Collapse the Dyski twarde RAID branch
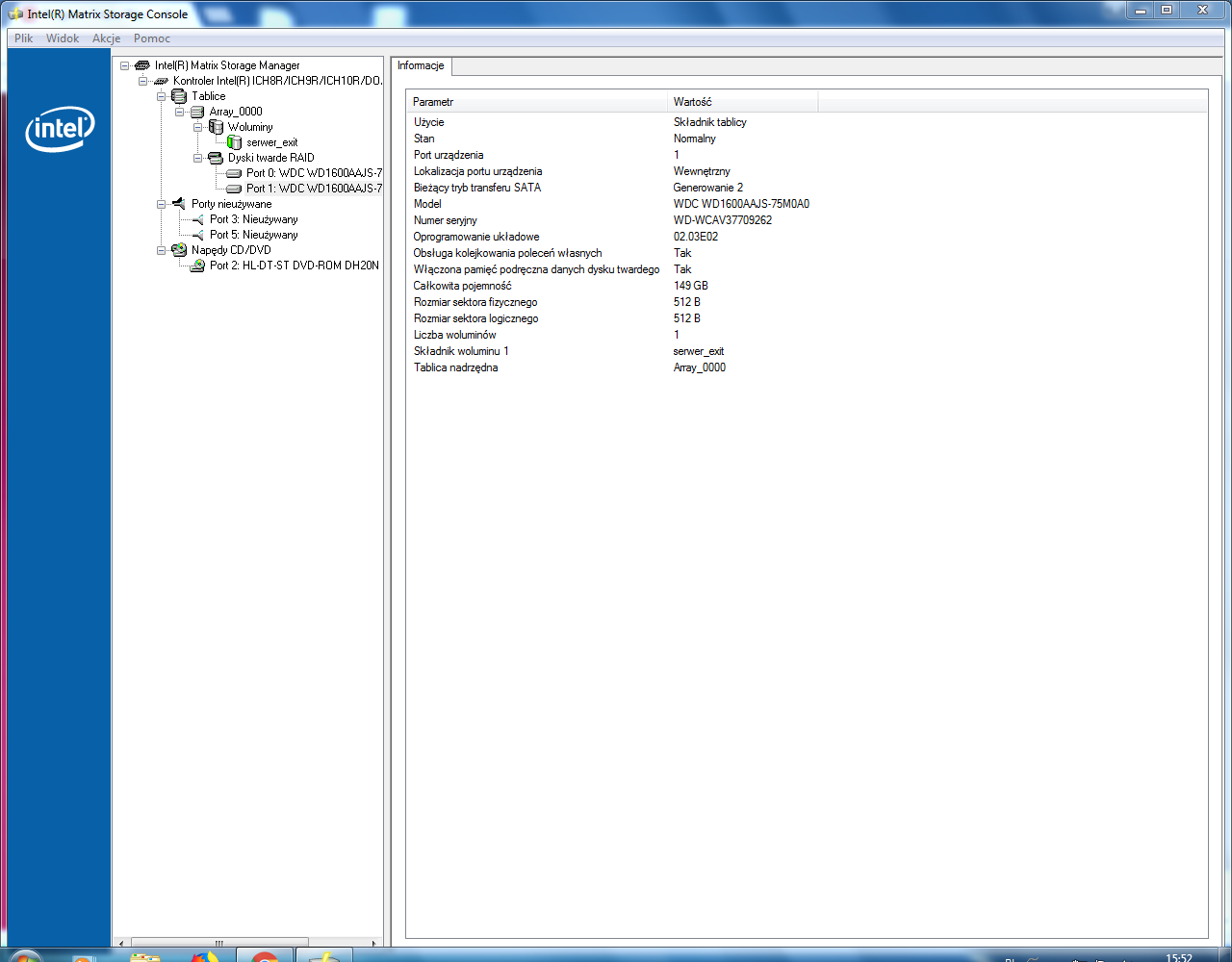 [x=197, y=158]
